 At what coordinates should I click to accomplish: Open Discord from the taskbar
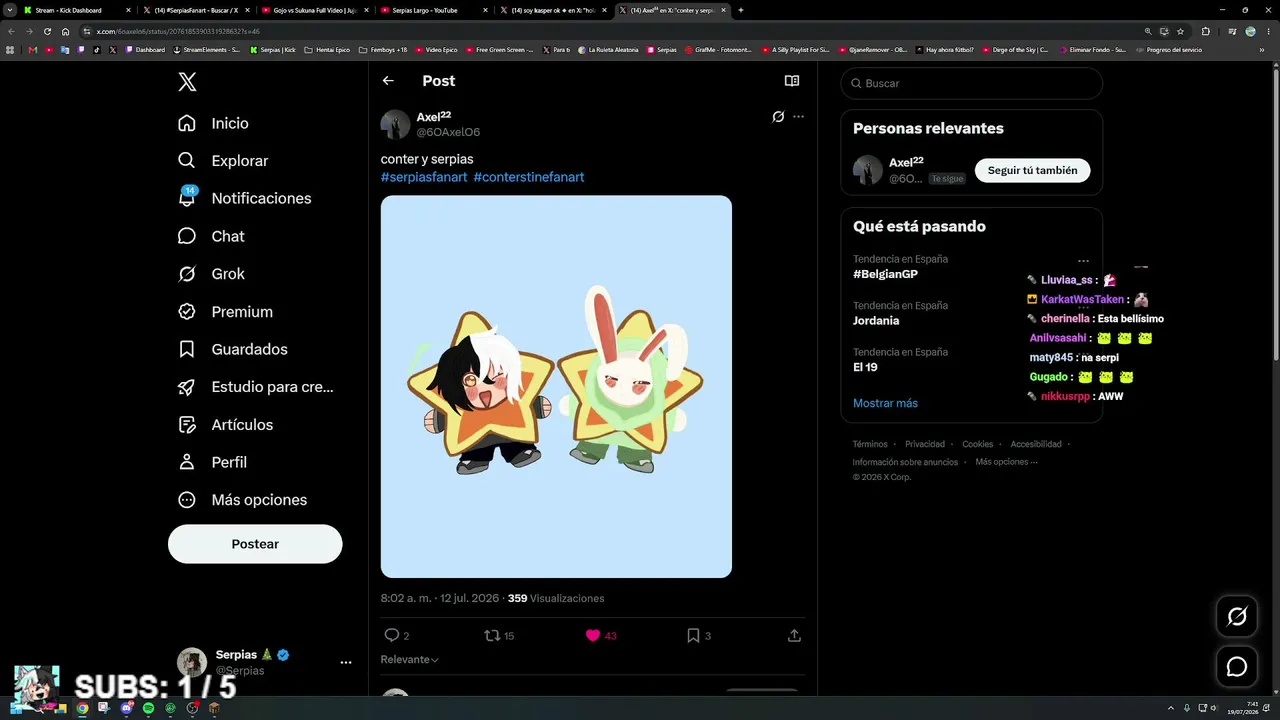pyautogui.click(x=126, y=708)
